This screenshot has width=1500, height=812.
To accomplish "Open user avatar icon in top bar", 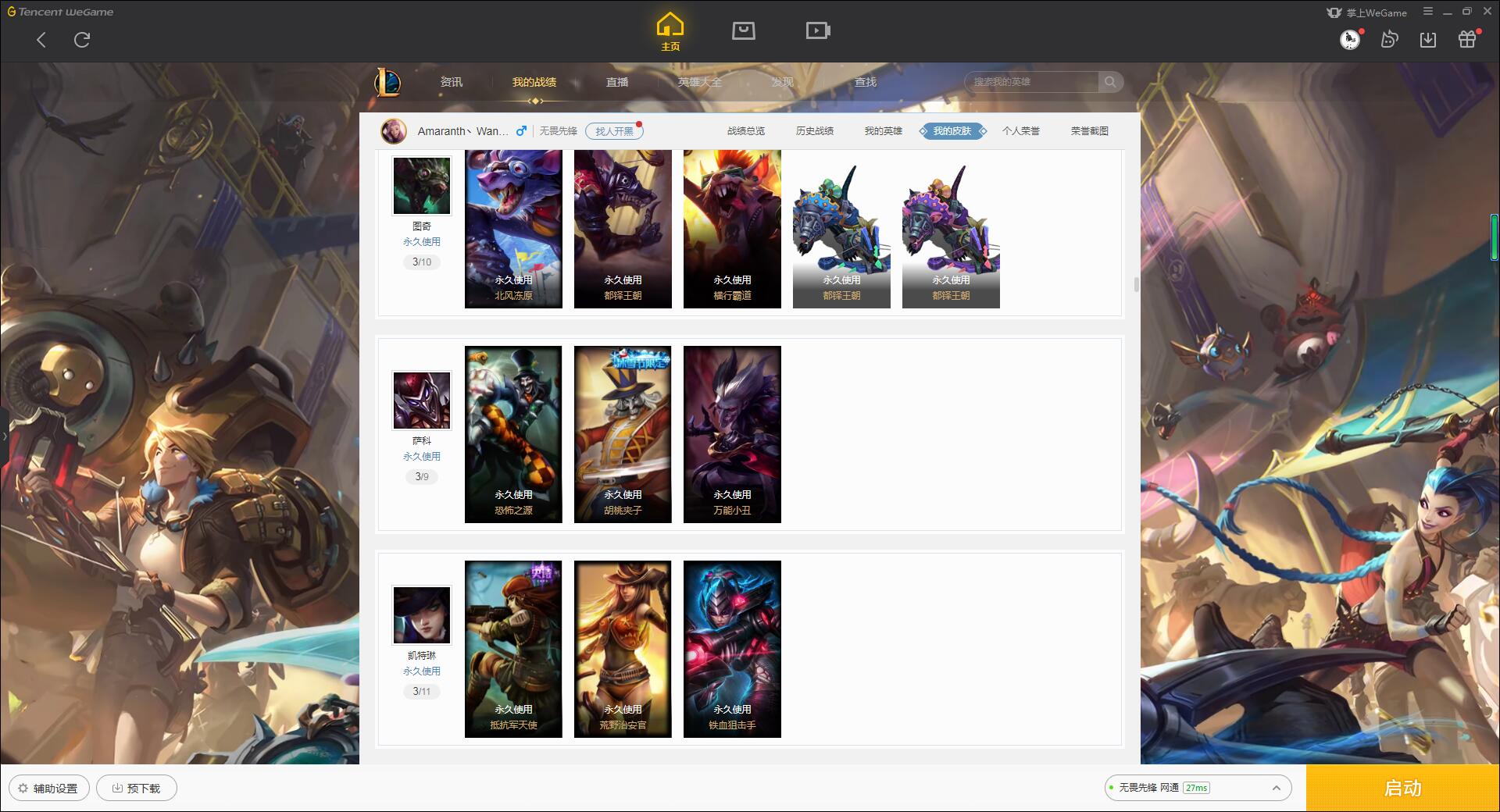I will point(1349,39).
